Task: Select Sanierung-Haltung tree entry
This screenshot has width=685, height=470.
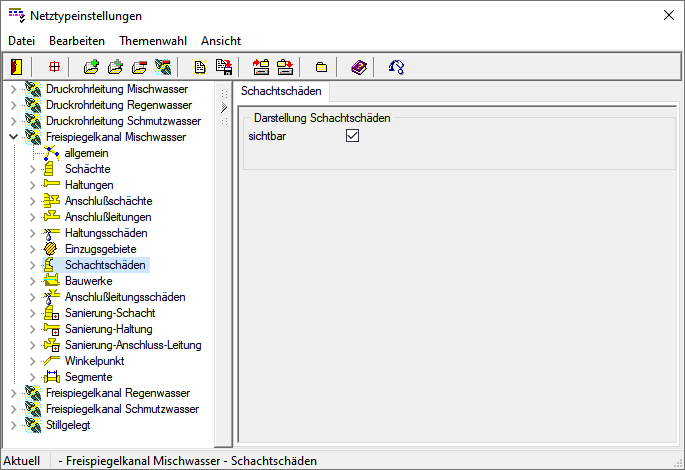Action: (108, 329)
